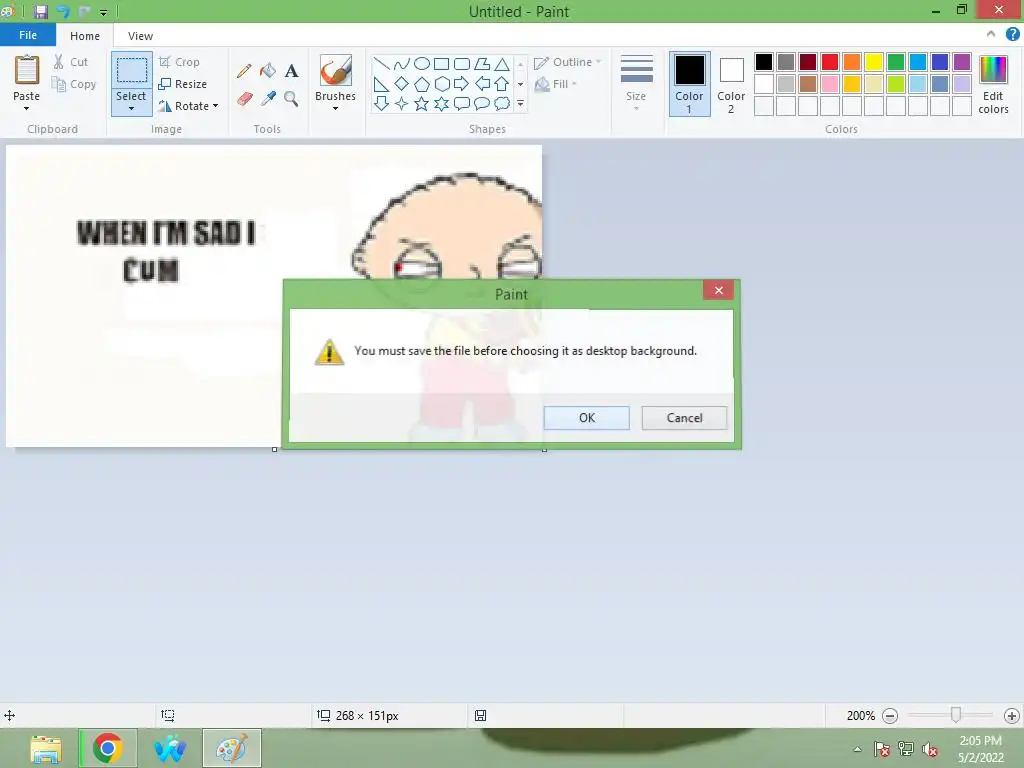Viewport: 1024px width, 768px height.
Task: Select the Text tool
Action: pos(291,71)
